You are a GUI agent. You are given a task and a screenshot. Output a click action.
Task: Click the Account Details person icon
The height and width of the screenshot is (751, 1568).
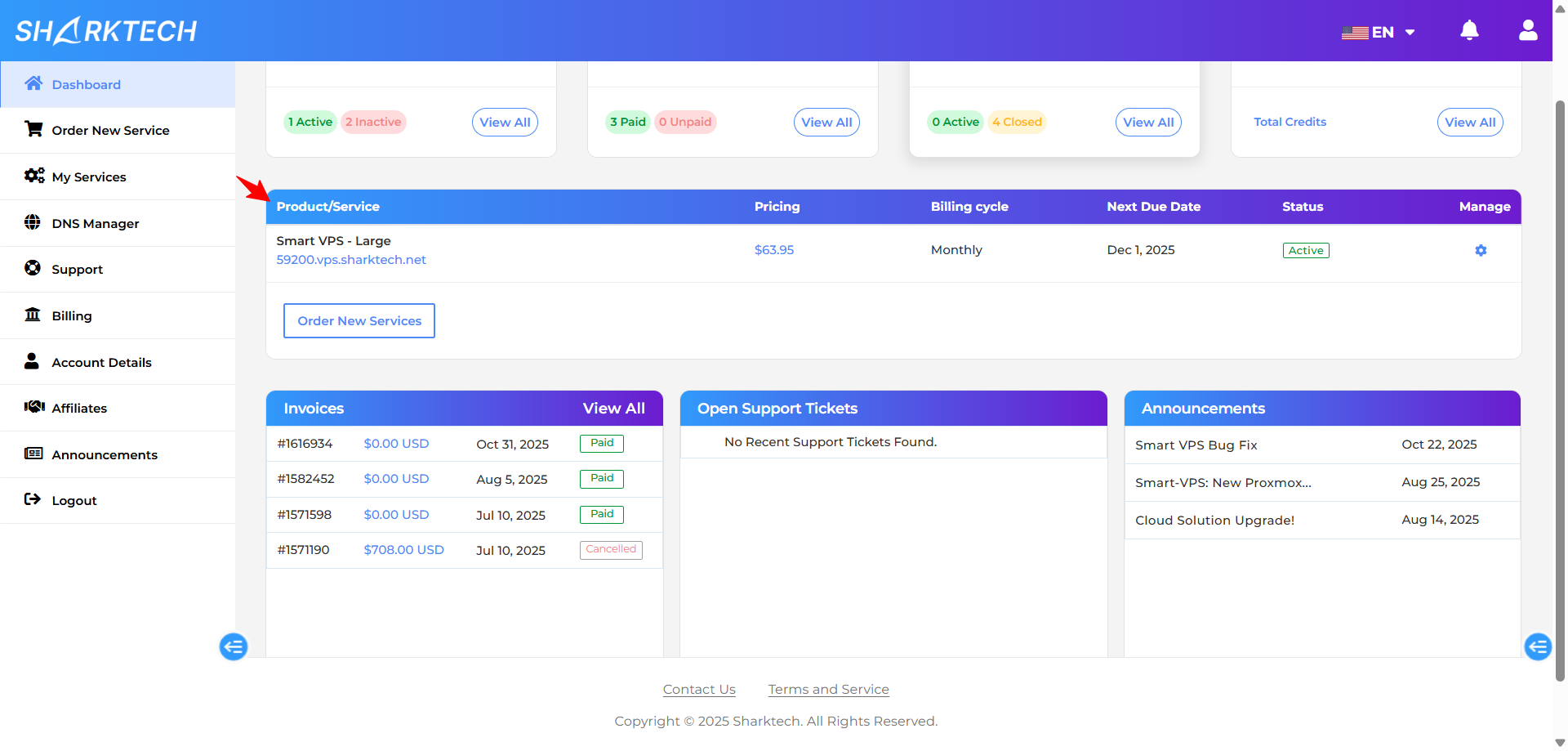point(32,361)
